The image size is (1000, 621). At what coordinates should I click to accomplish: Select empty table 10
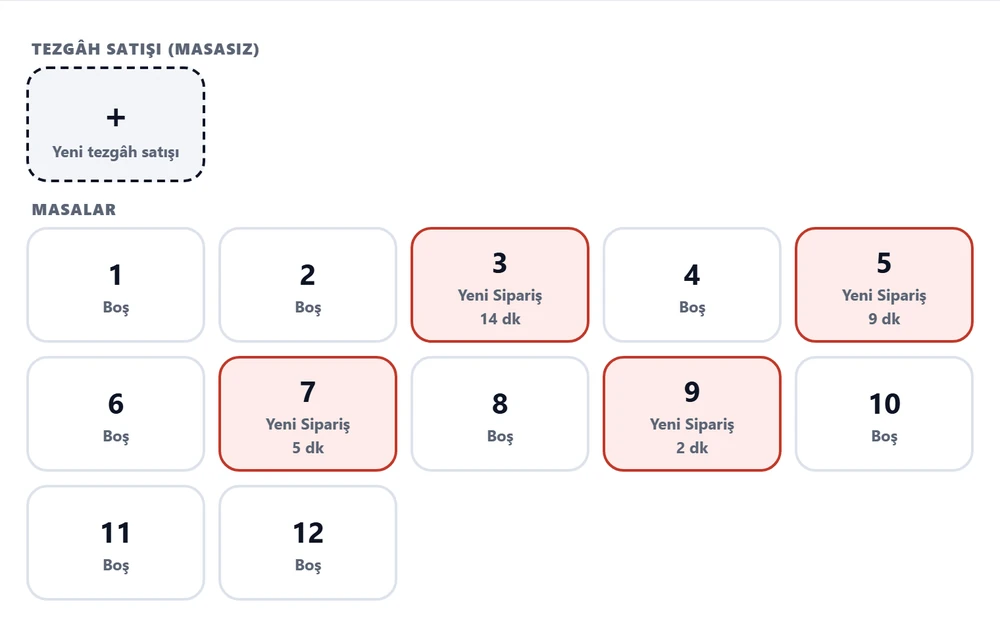884,414
